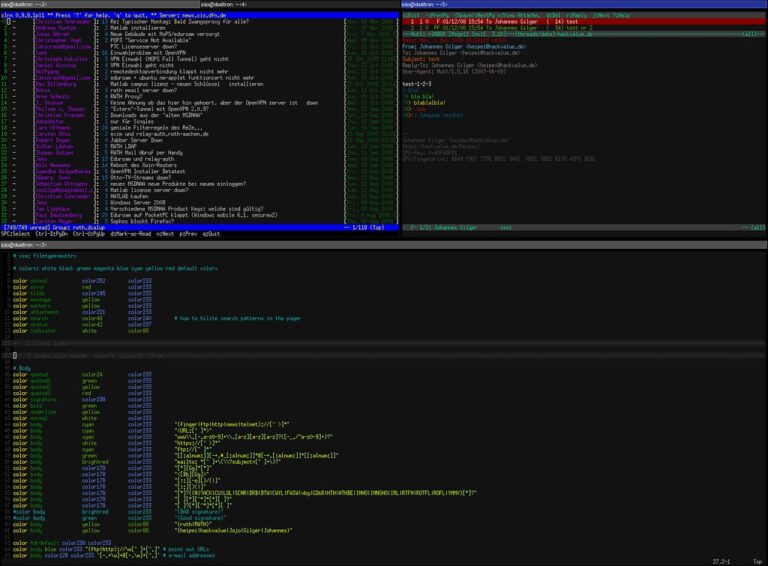Click 'n:Next' hint in slrn footer
Screen dimensions: 768x566
tap(165, 234)
